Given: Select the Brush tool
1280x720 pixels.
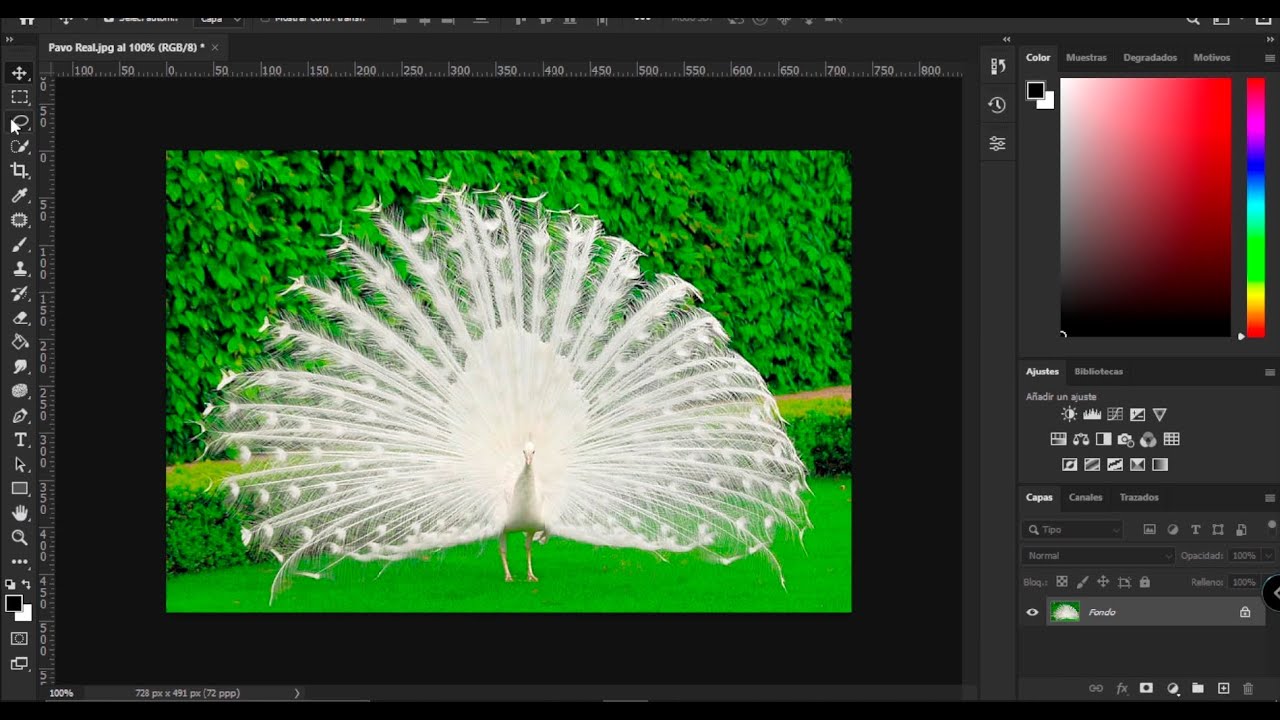Looking at the screenshot, I should tap(19, 244).
